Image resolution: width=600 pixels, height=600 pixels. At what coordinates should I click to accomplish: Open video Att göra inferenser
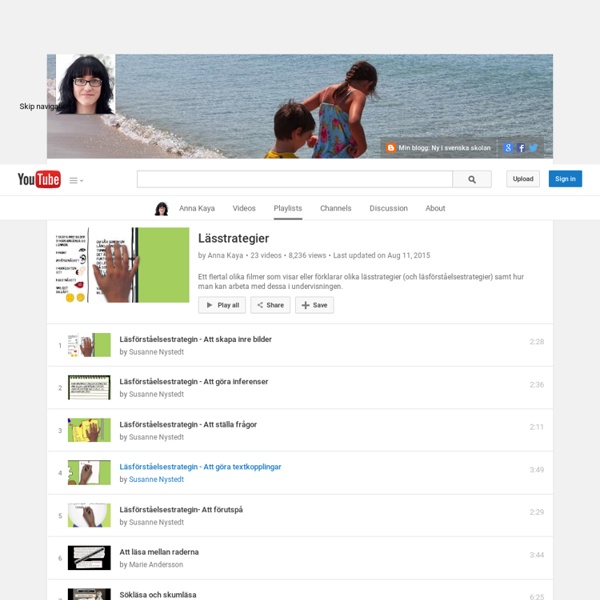tap(194, 382)
